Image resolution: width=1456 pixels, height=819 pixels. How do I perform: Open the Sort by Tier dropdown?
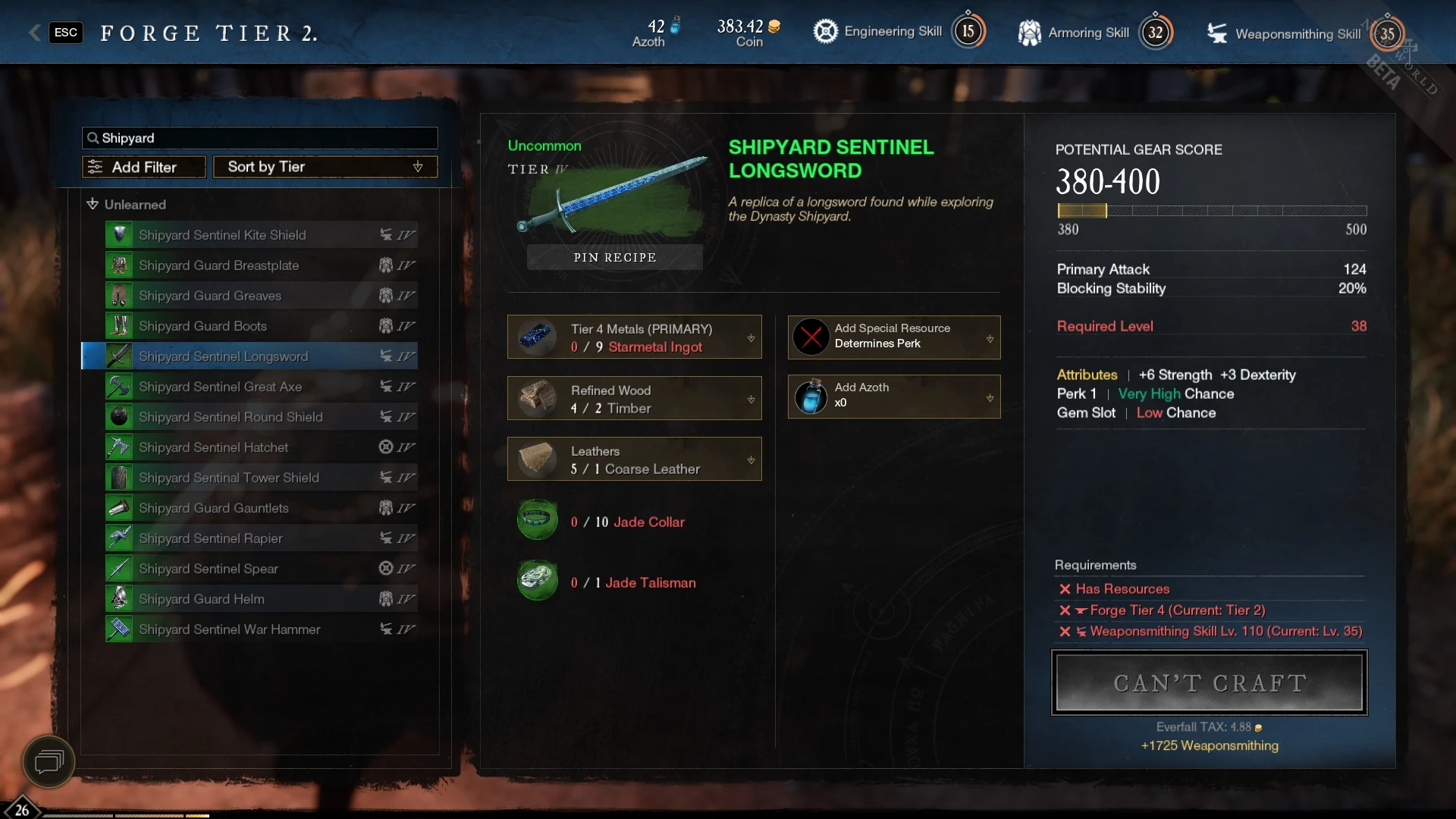click(x=325, y=167)
